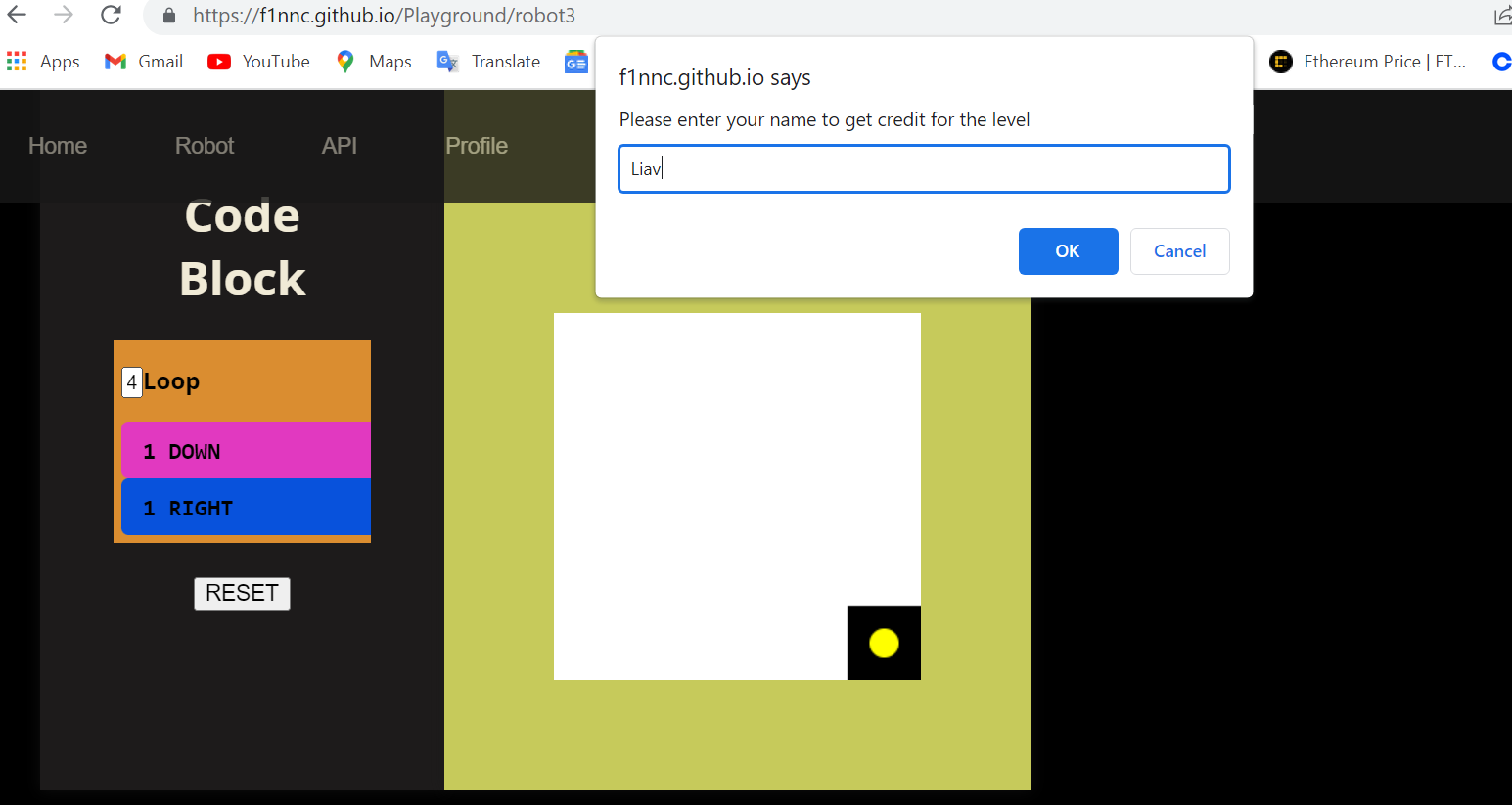Open the Profile nav link
Image resolution: width=1512 pixels, height=805 pixels.
pos(477,146)
